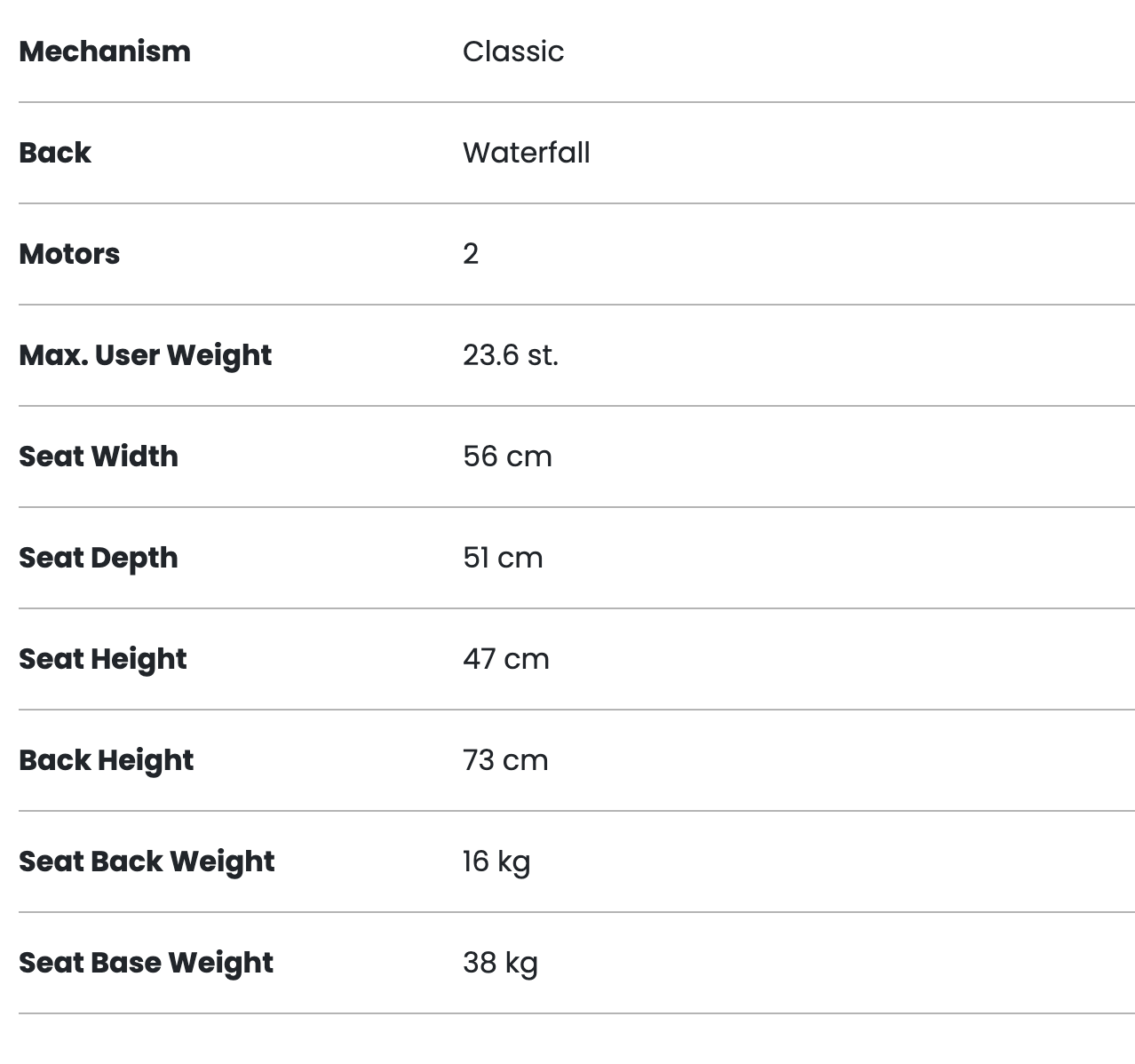Select the Motors value 2
1135x1064 pixels.
(x=471, y=254)
